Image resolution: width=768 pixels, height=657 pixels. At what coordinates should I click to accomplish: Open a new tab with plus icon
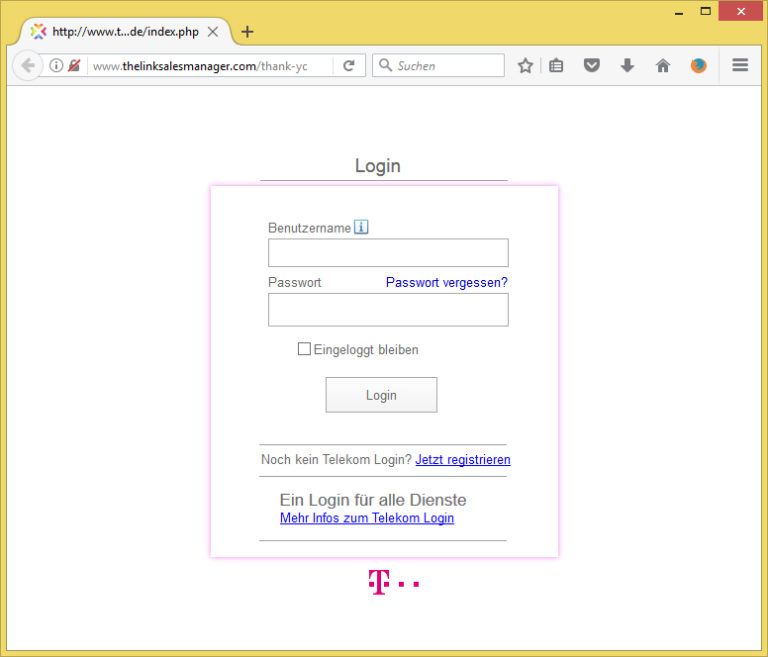click(x=247, y=32)
